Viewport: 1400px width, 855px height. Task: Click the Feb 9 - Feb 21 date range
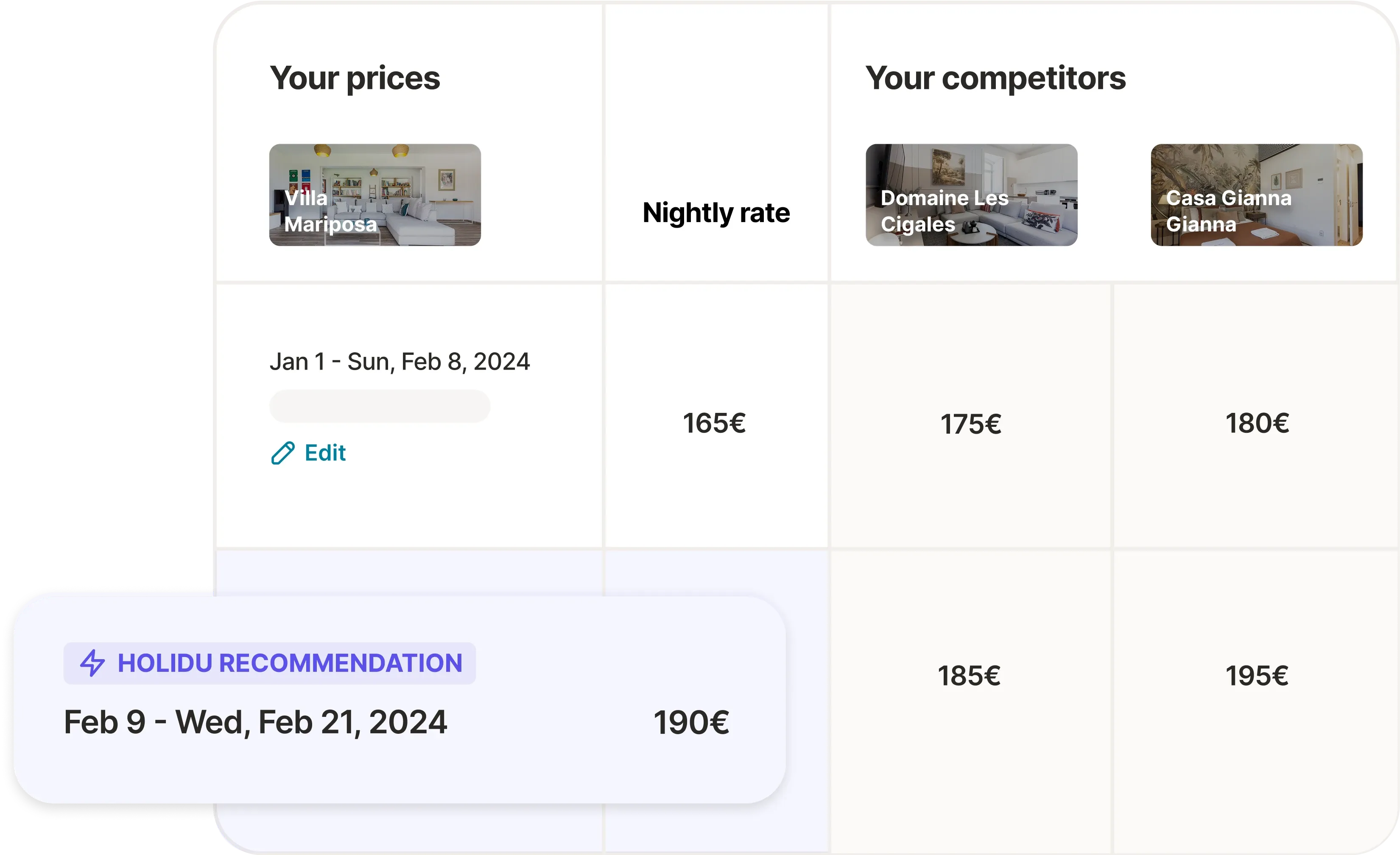pos(255,722)
